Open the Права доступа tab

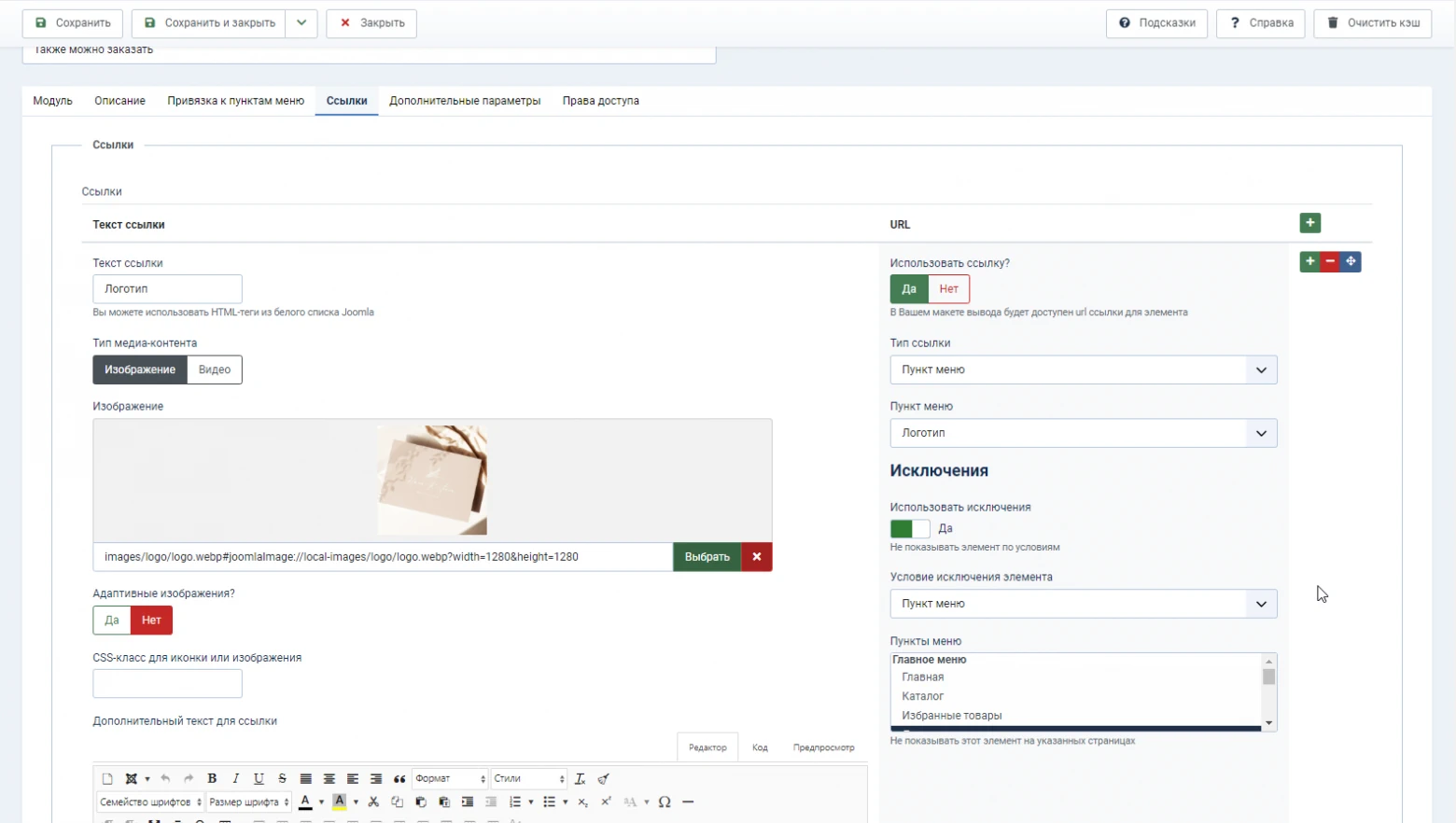point(601,101)
